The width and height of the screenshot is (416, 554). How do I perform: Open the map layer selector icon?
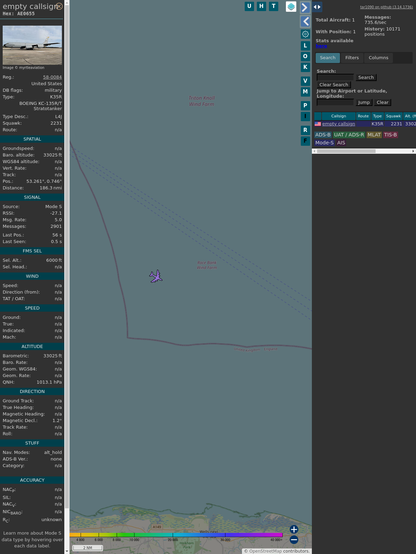tap(291, 6)
